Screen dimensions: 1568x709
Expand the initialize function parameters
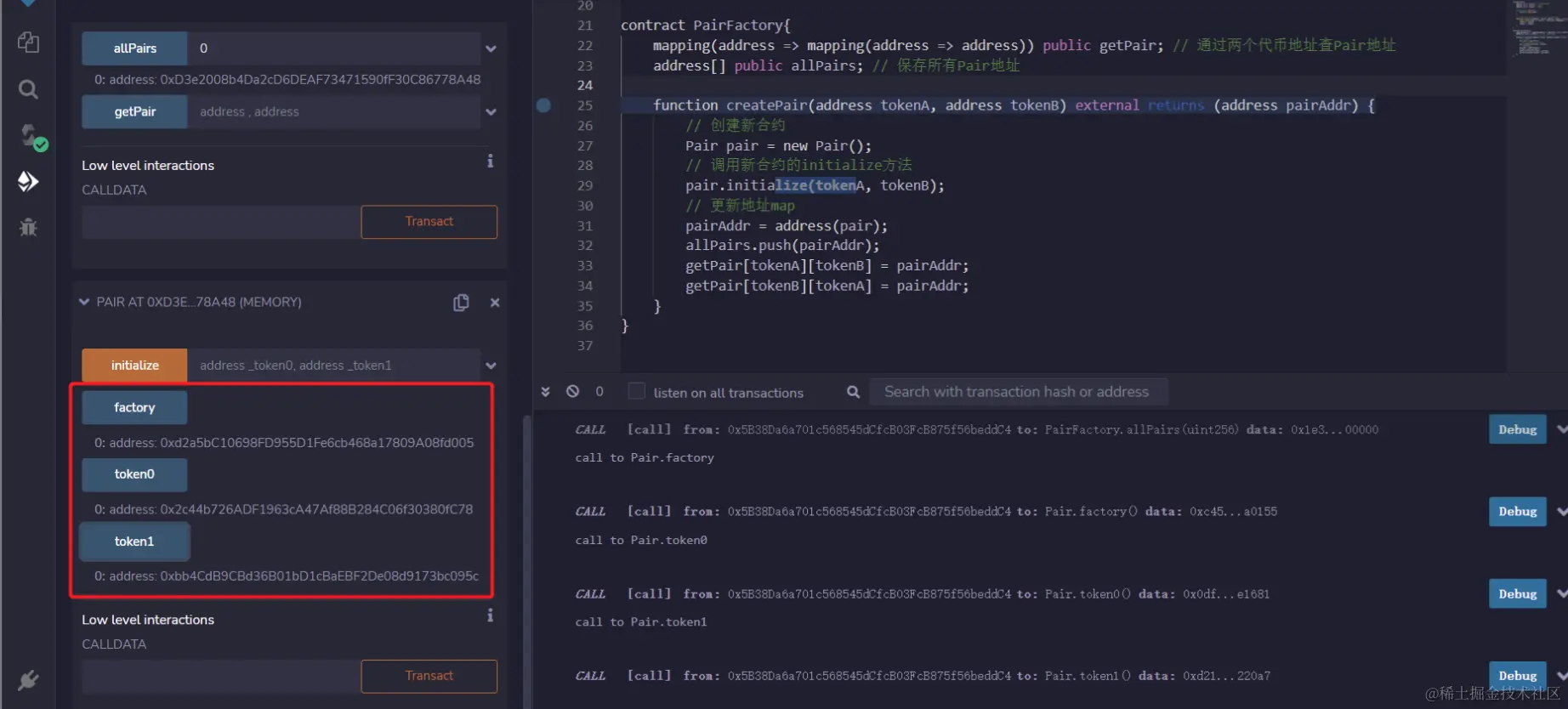[x=491, y=366]
